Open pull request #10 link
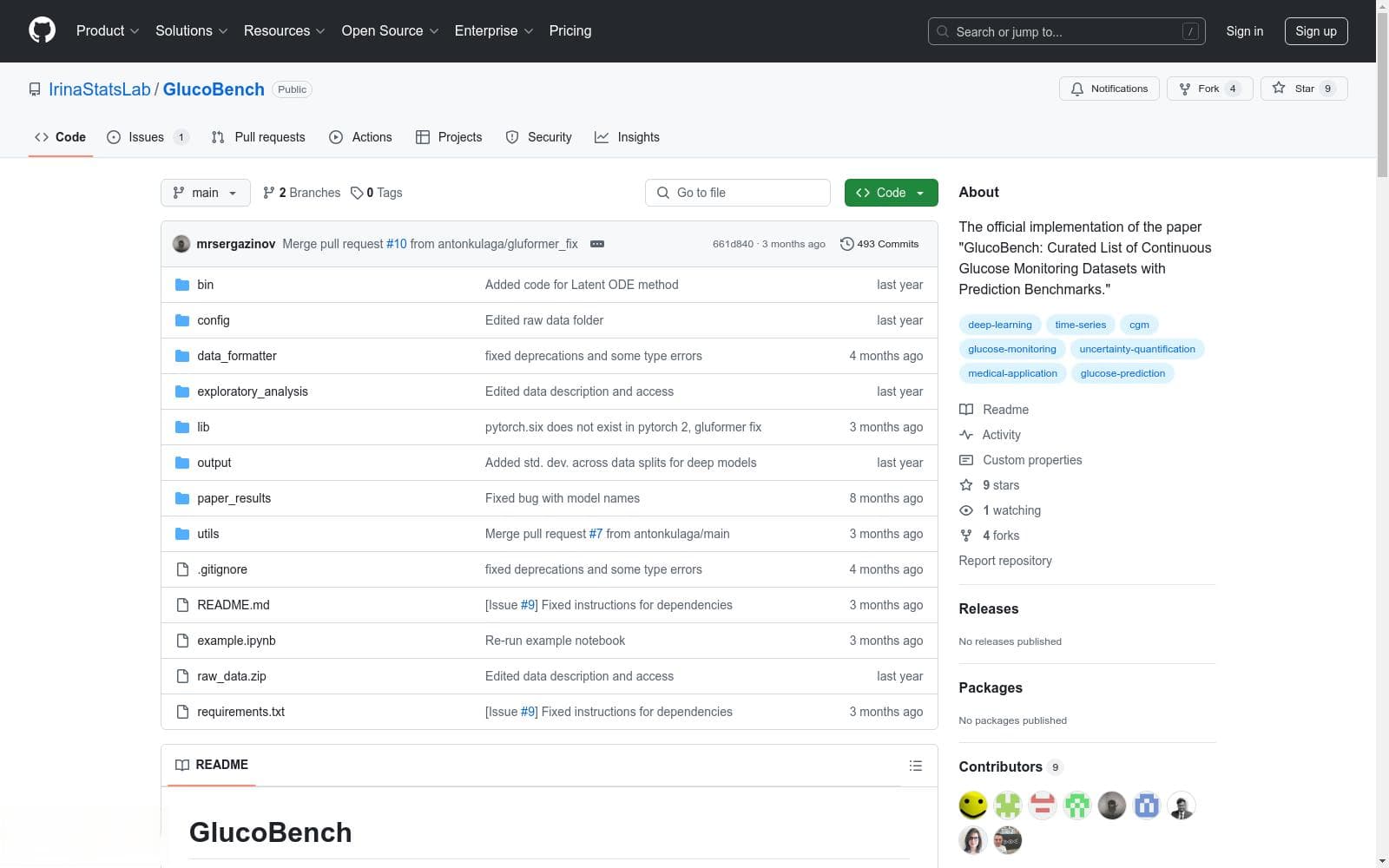Image resolution: width=1389 pixels, height=868 pixels. point(397,244)
